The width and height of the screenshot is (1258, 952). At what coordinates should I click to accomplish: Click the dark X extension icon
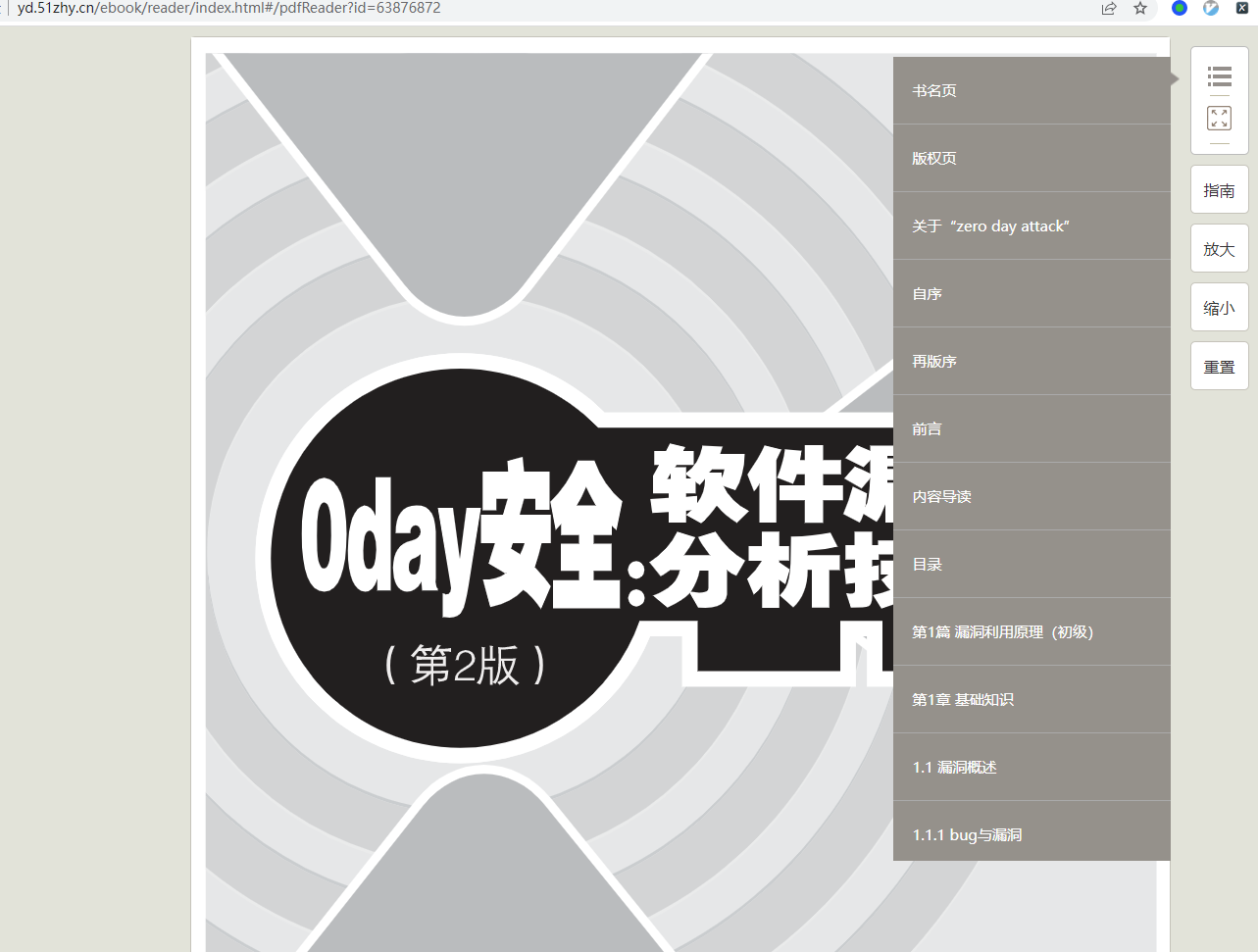click(1242, 8)
